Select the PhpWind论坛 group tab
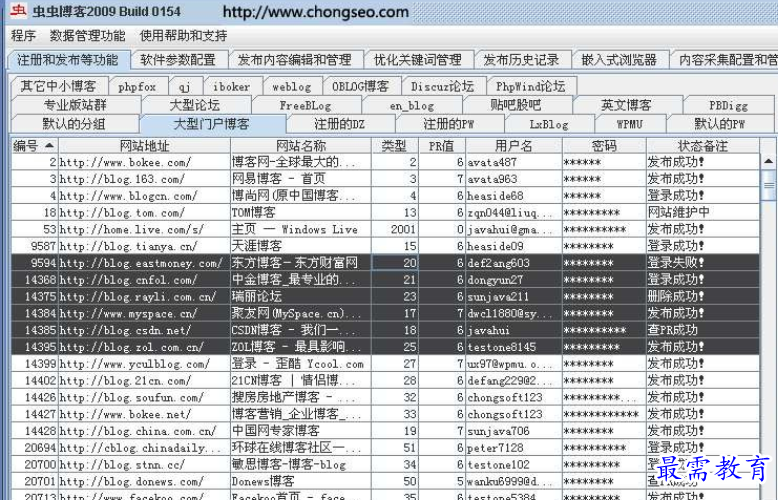 click(531, 86)
